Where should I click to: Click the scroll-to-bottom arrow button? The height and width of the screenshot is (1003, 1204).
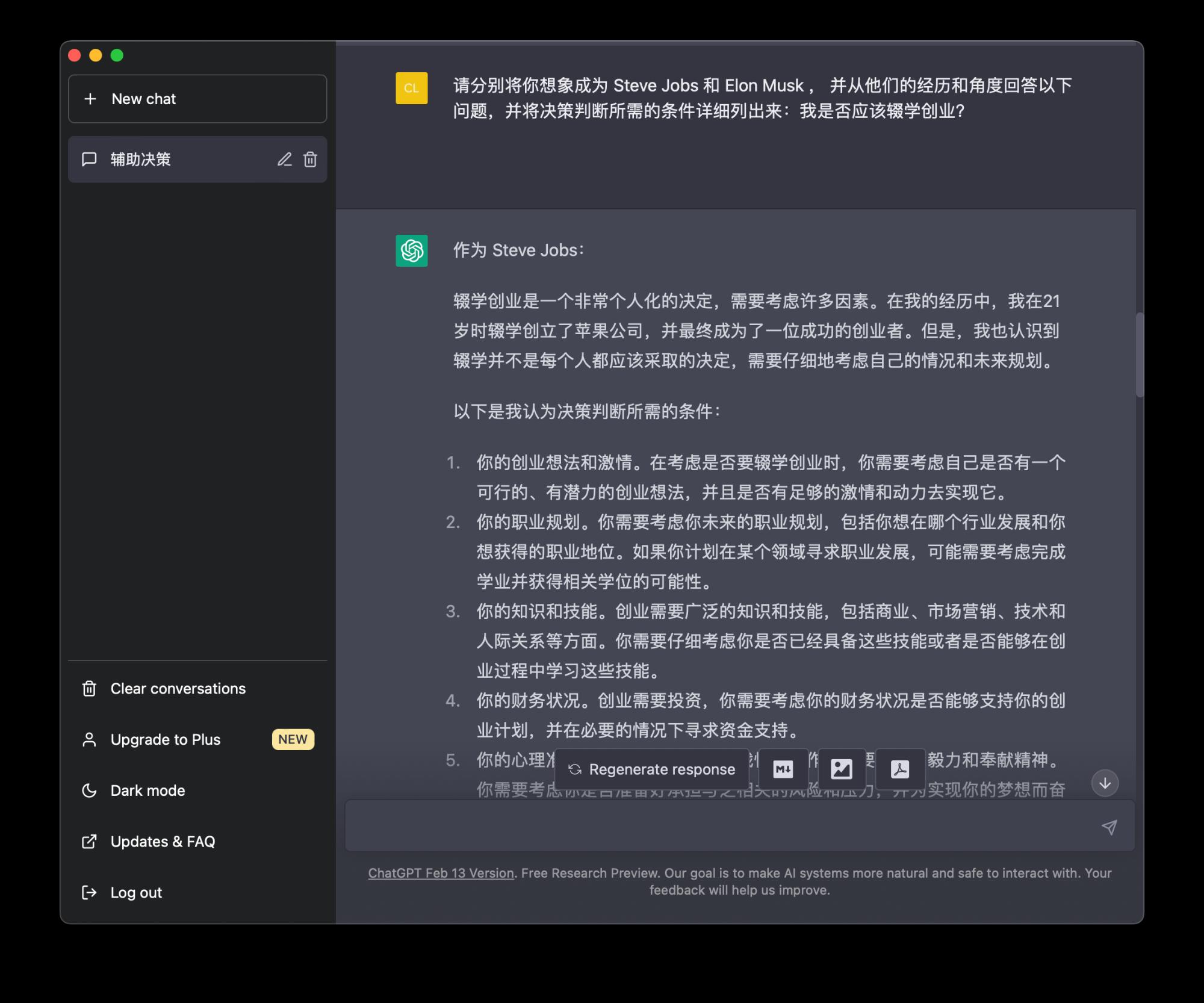pos(1105,783)
